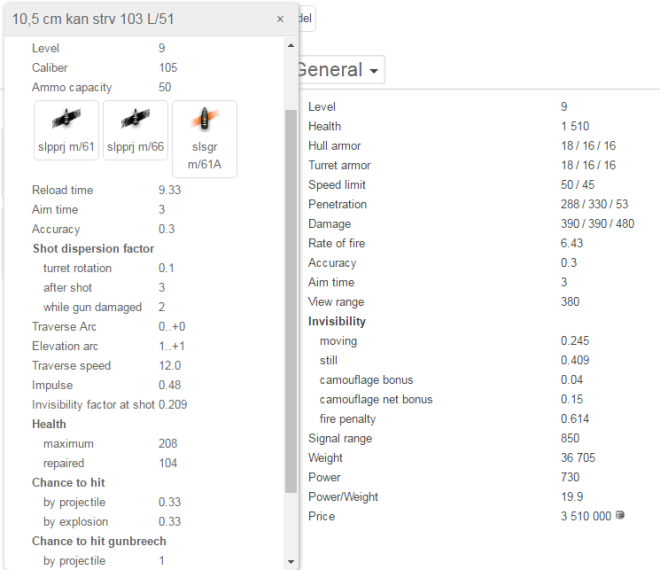Click the Health heading in the gun popup
The image size is (660, 570).
[x=49, y=424]
